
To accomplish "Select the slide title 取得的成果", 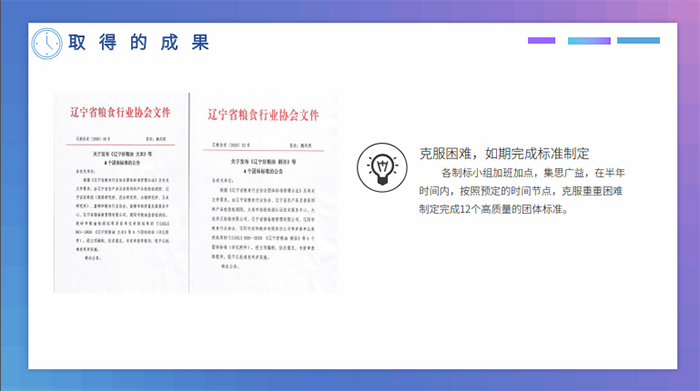I will click(x=139, y=42).
